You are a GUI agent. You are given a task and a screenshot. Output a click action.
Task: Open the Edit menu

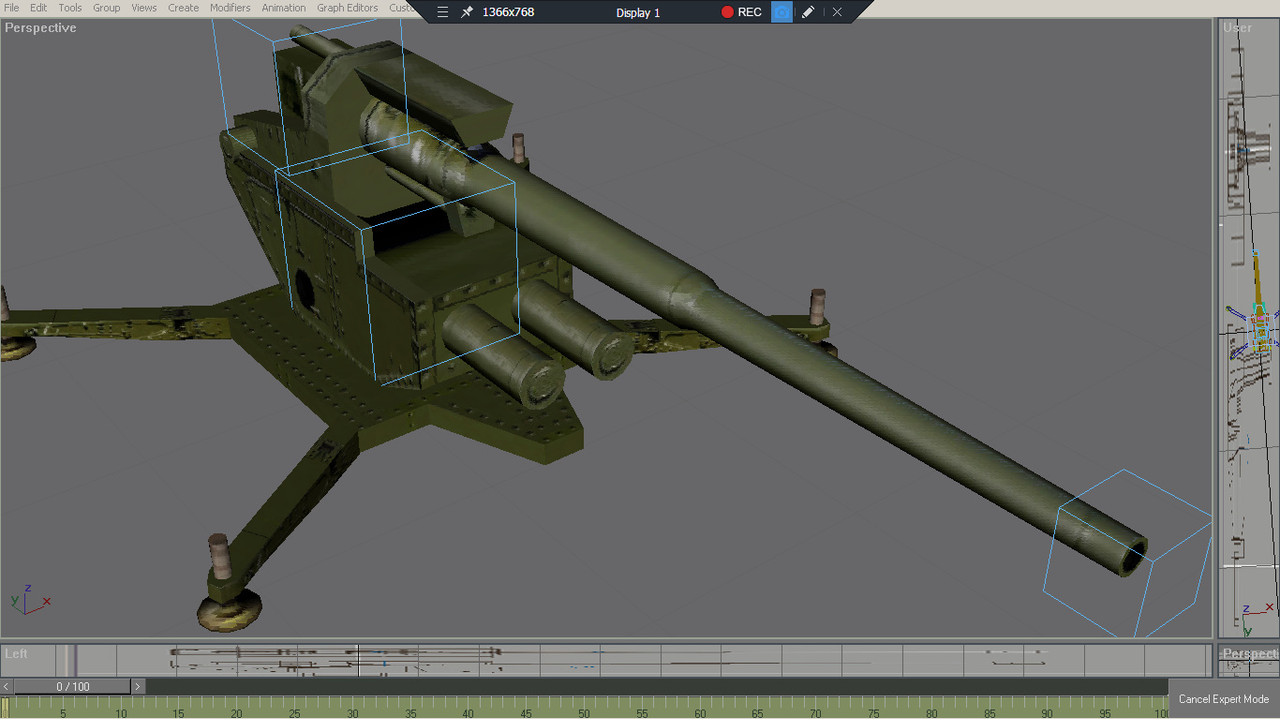click(x=38, y=7)
